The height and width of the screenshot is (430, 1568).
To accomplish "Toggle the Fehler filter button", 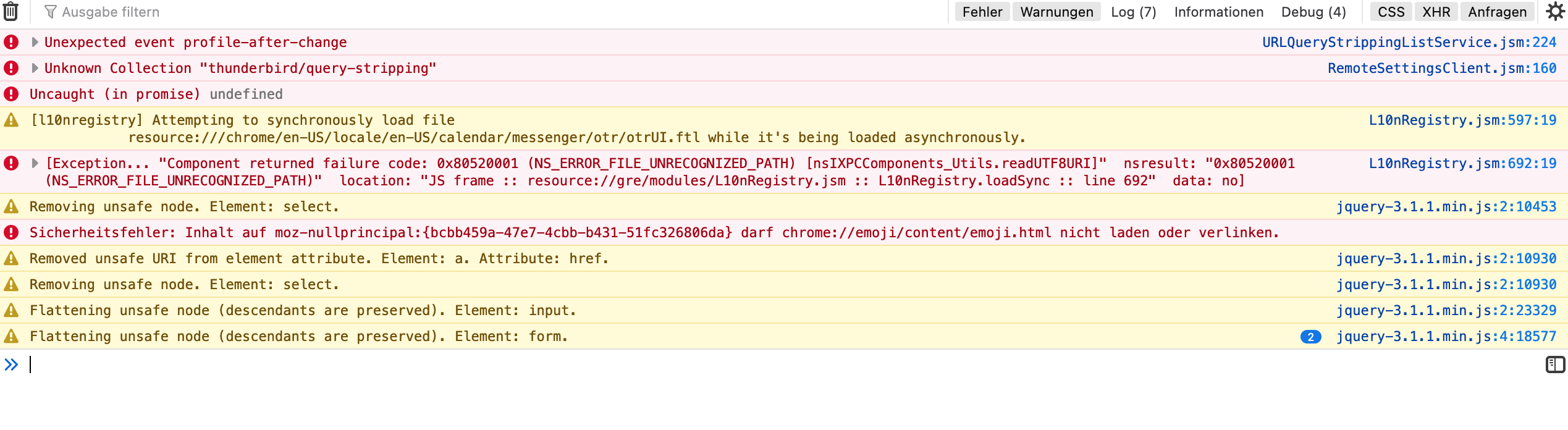I will (982, 12).
